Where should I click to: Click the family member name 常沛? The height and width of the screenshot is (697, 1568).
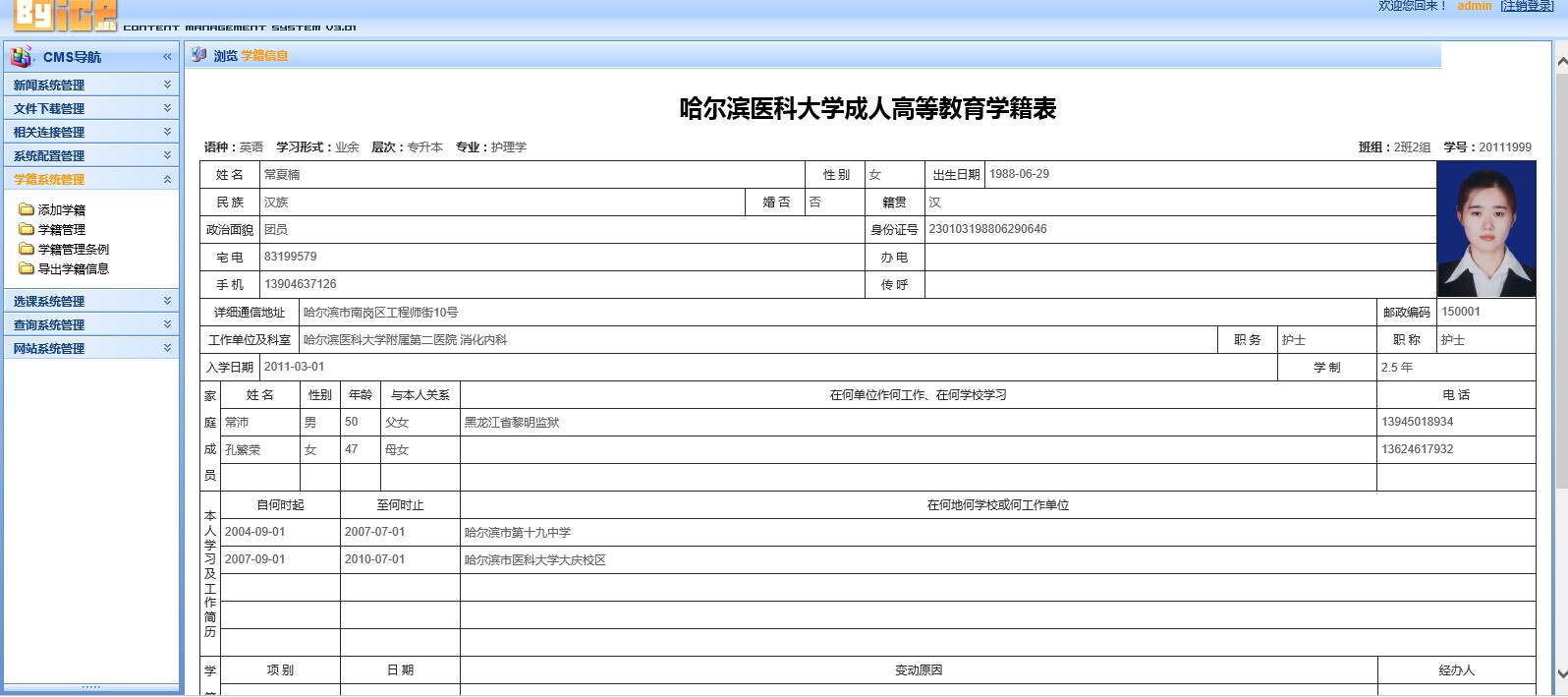pos(237,423)
